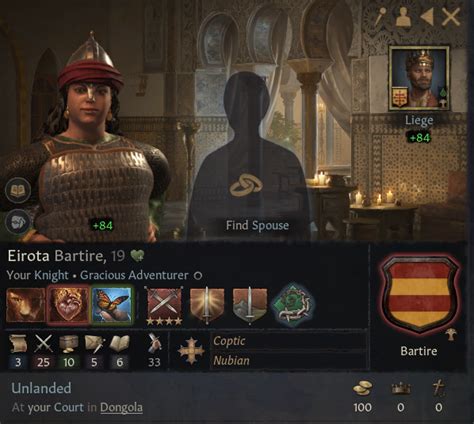
Task: Click the pin character icon at top
Action: point(379,16)
